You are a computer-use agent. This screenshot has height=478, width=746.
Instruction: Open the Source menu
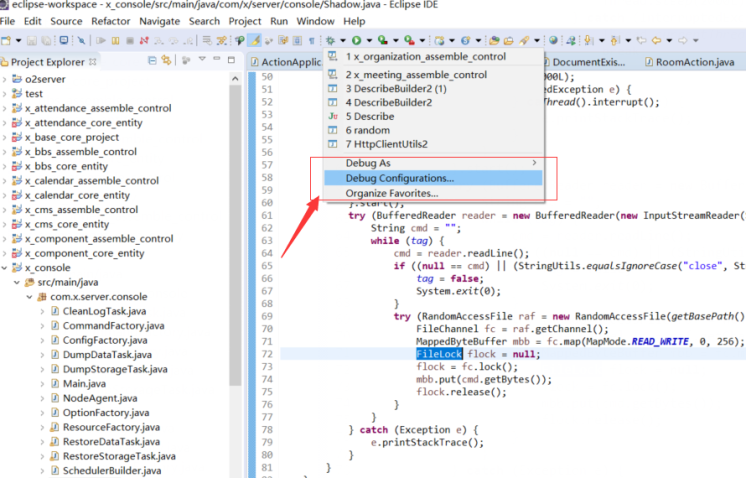(66, 21)
